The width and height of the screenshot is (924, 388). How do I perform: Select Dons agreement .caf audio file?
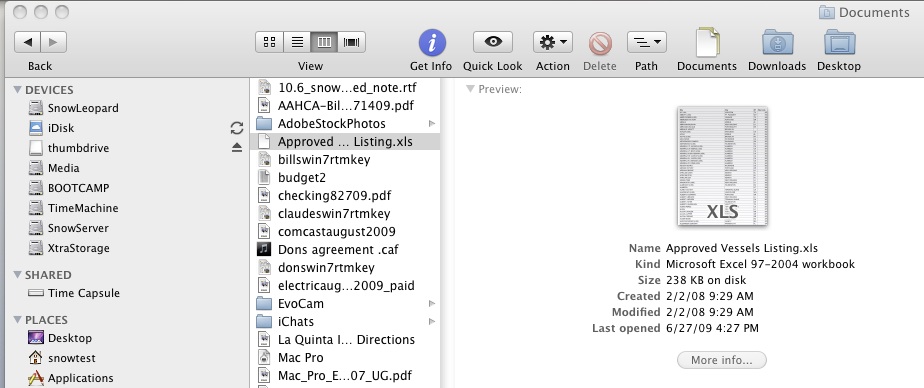click(345, 249)
